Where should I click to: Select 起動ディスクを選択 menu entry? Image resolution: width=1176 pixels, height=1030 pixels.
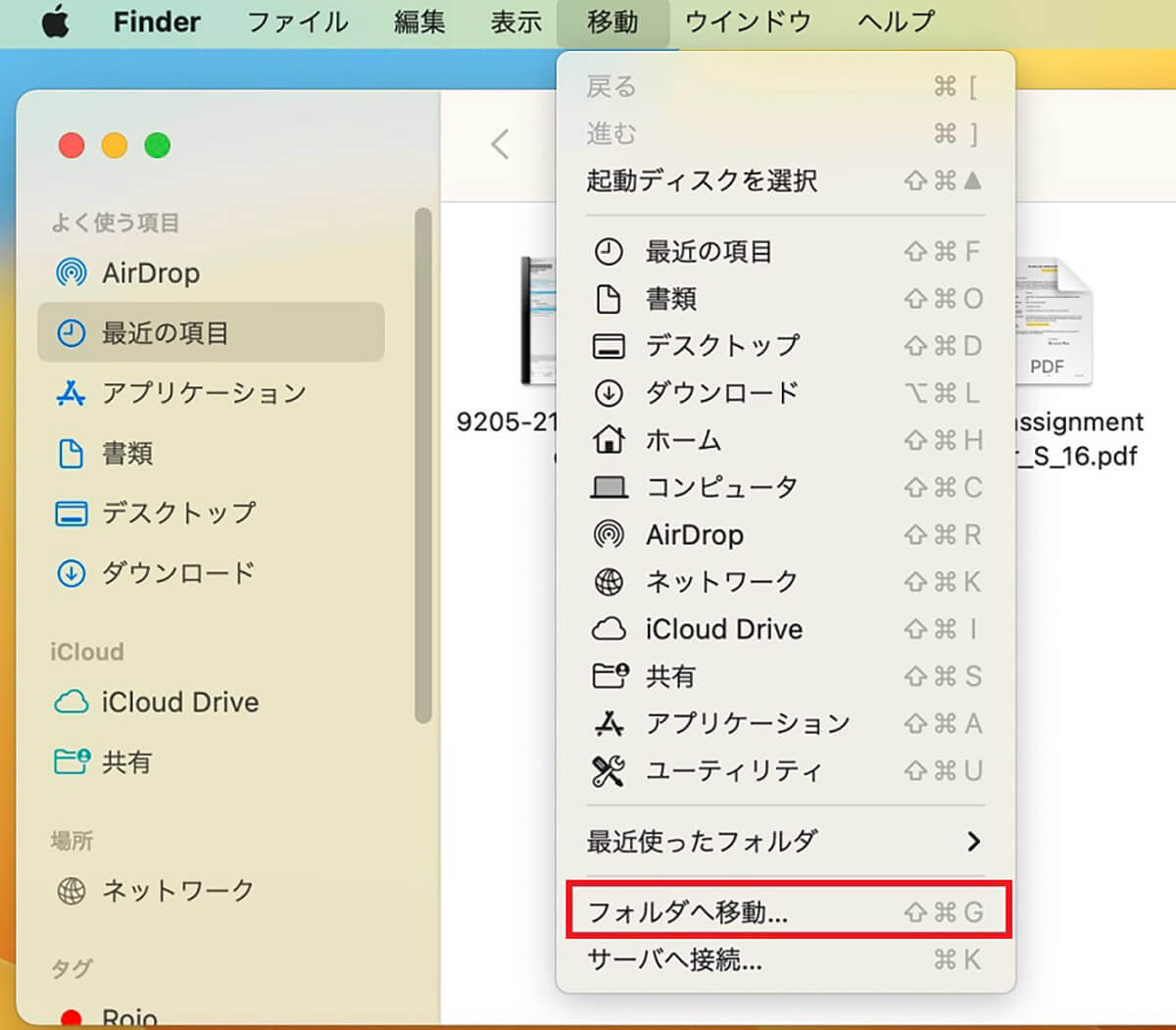[784, 180]
